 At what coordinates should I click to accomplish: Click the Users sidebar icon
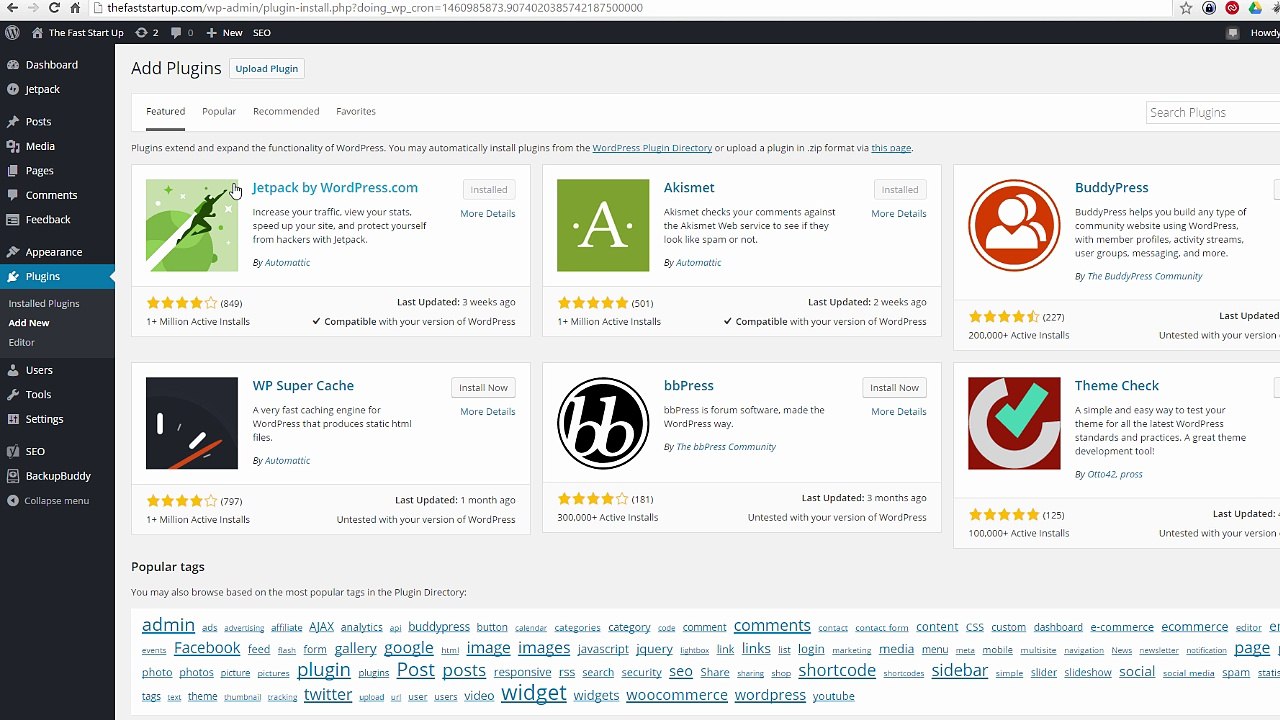(x=13, y=370)
